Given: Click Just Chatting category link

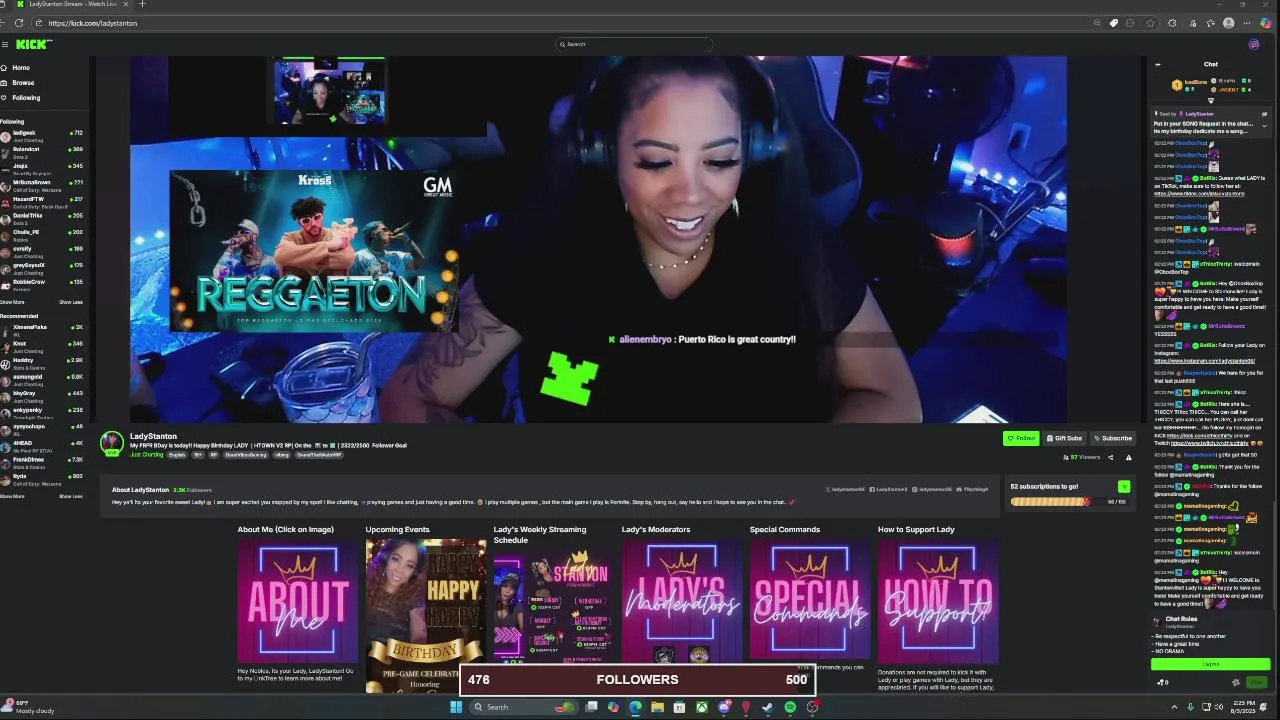Looking at the screenshot, I should click(146, 455).
